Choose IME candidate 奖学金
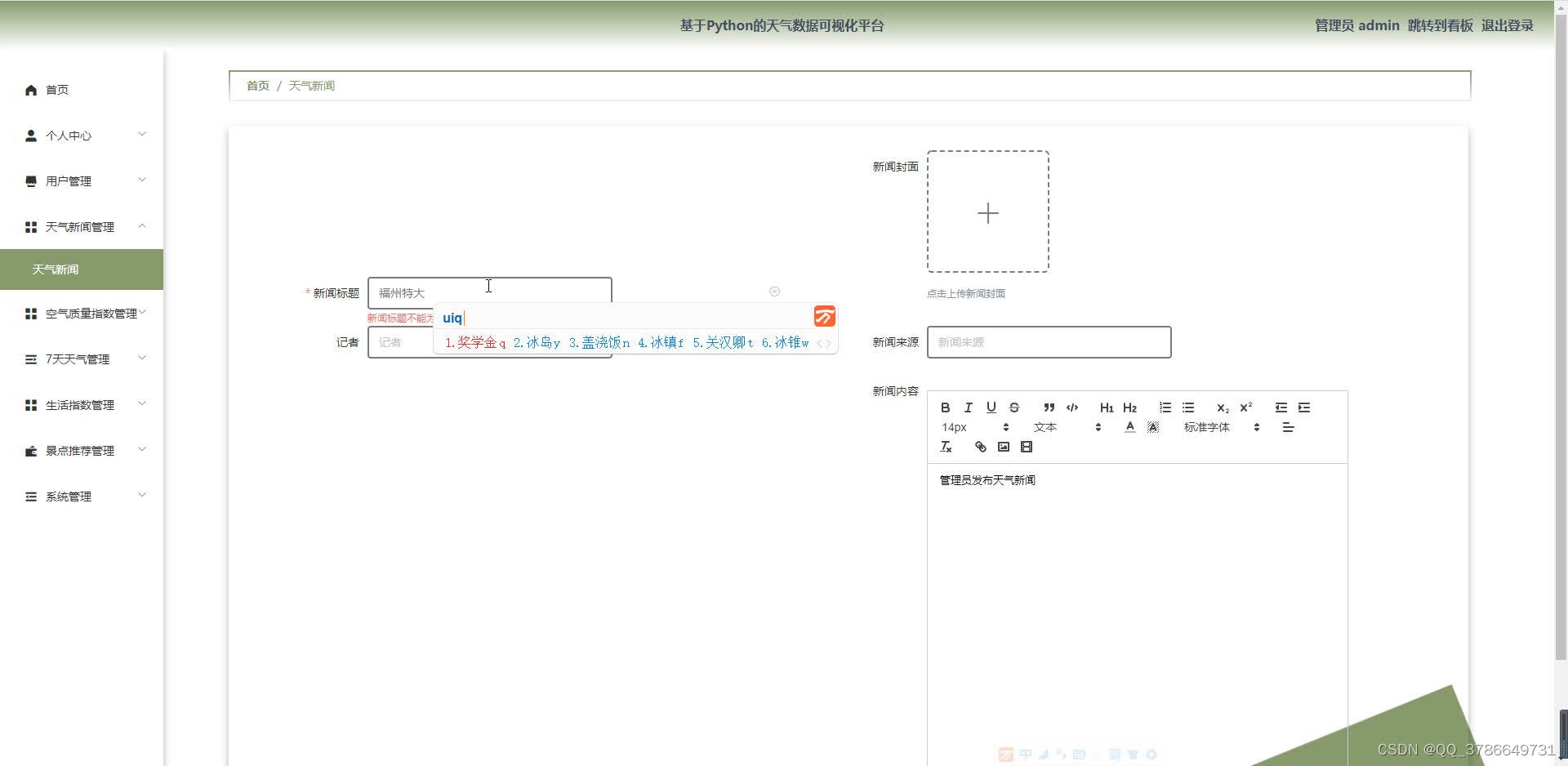The height and width of the screenshot is (766, 1568). [475, 343]
